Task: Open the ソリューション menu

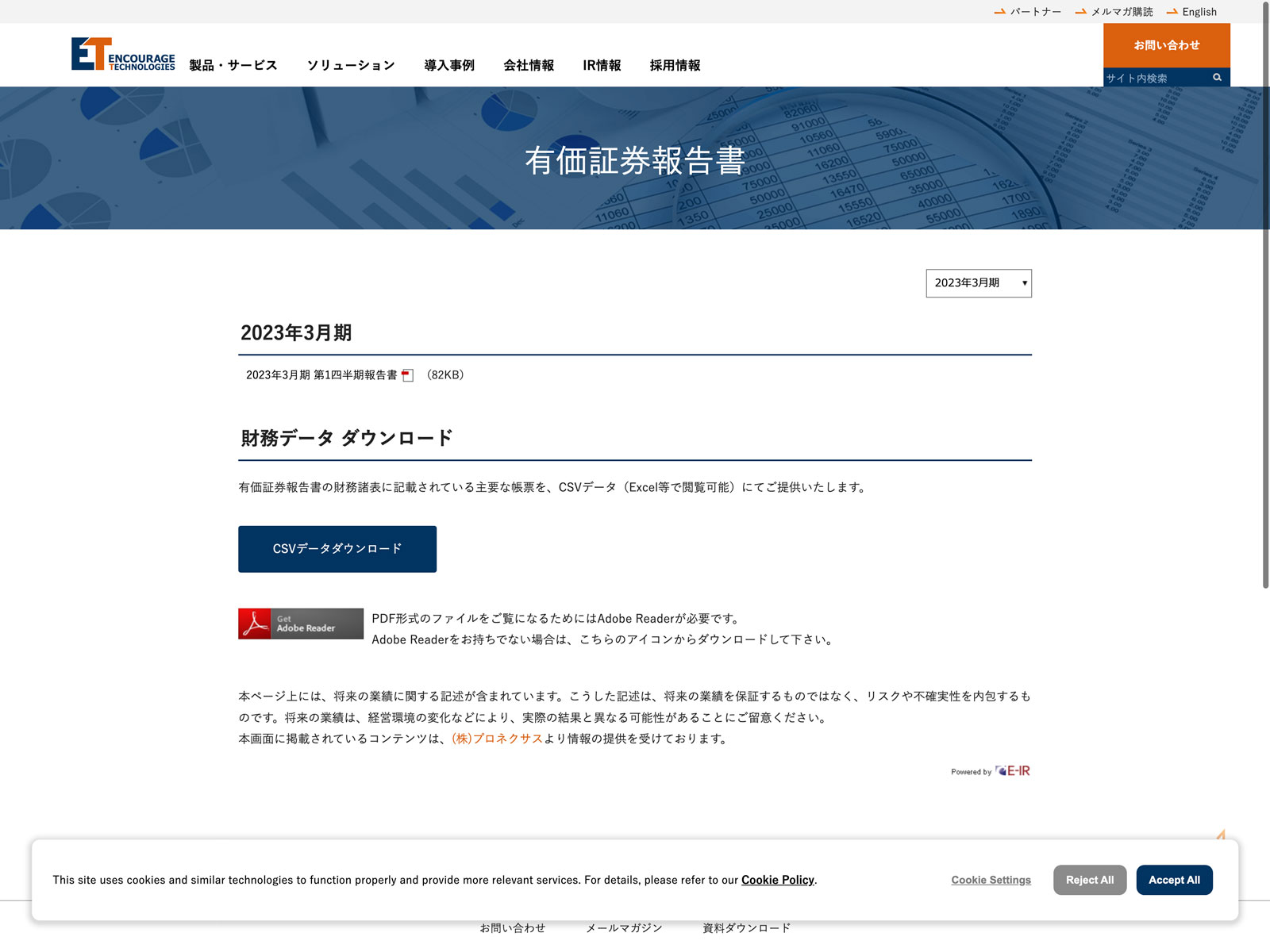Action: 351,65
